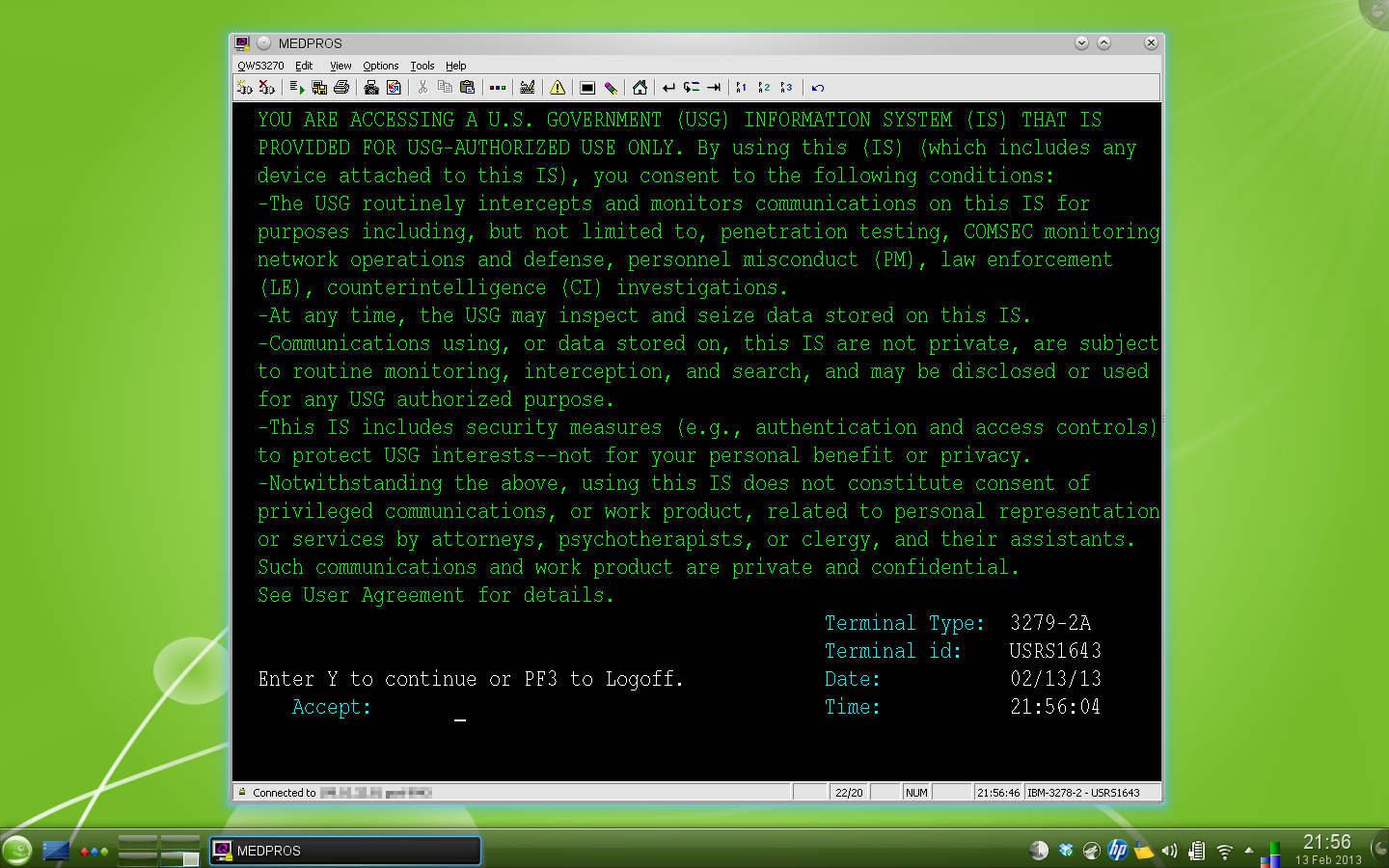Click the Terminal Type value 3279-2A

tap(1050, 623)
